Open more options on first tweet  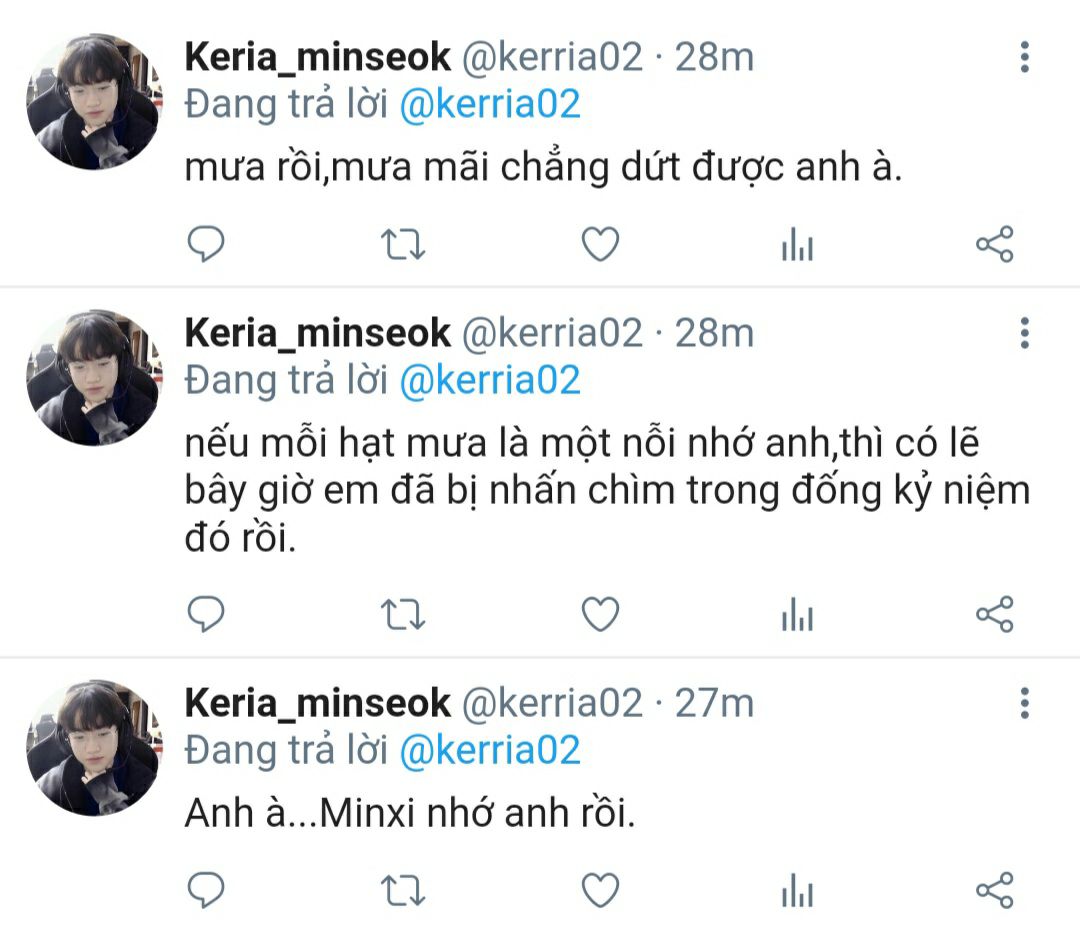click(x=1024, y=58)
